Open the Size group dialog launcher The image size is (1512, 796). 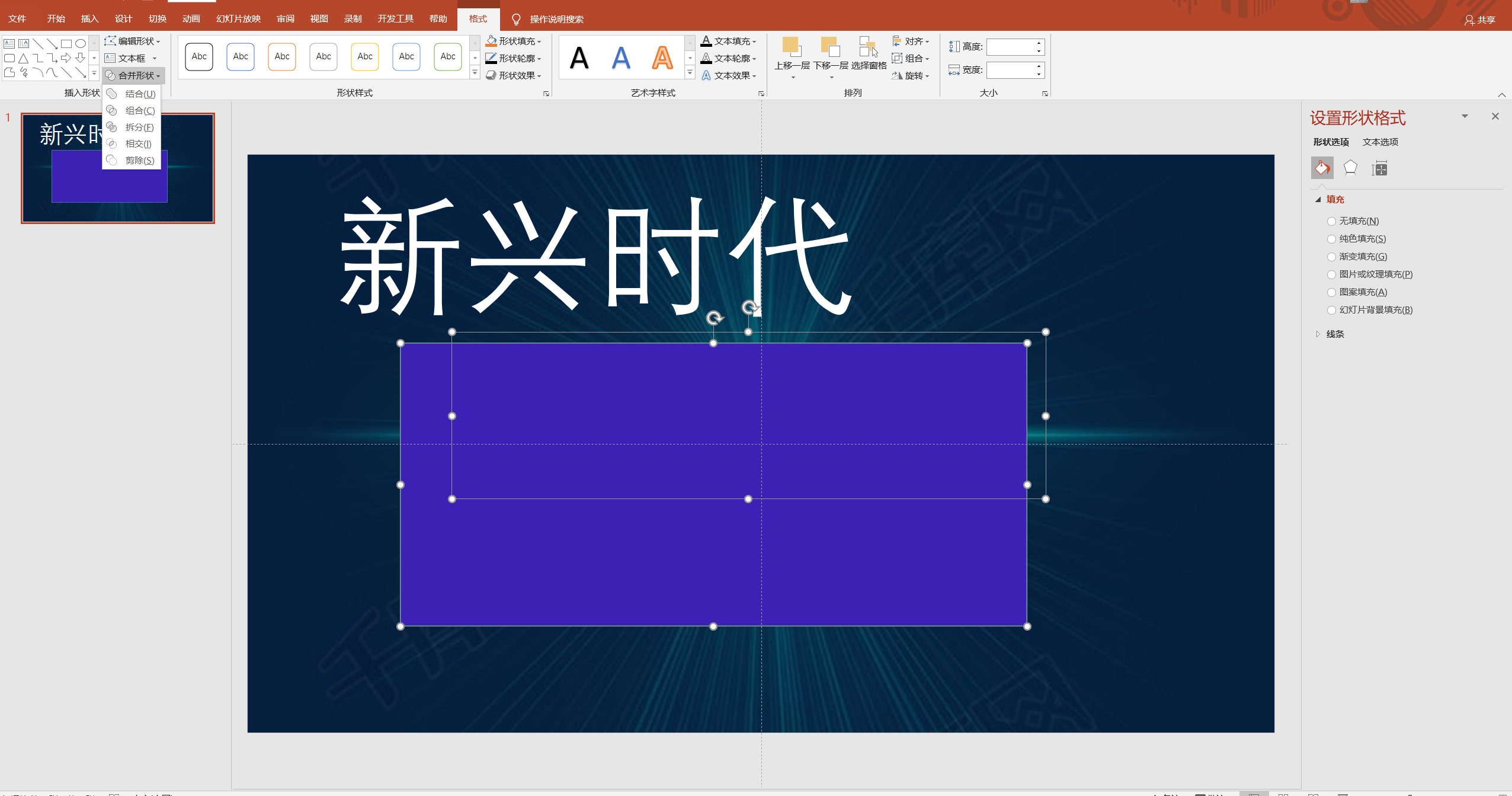pyautogui.click(x=1045, y=94)
